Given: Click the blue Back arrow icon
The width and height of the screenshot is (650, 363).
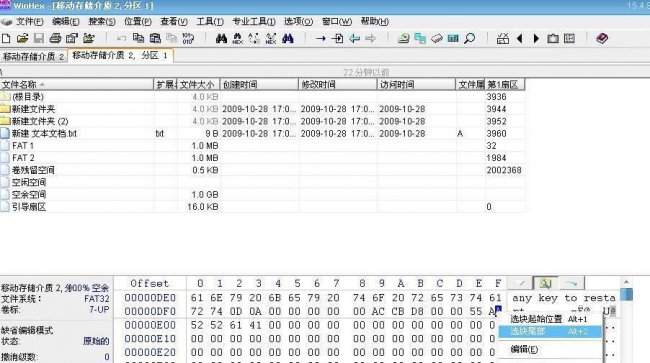Looking at the screenshot, I should pyautogui.click(x=354, y=39).
